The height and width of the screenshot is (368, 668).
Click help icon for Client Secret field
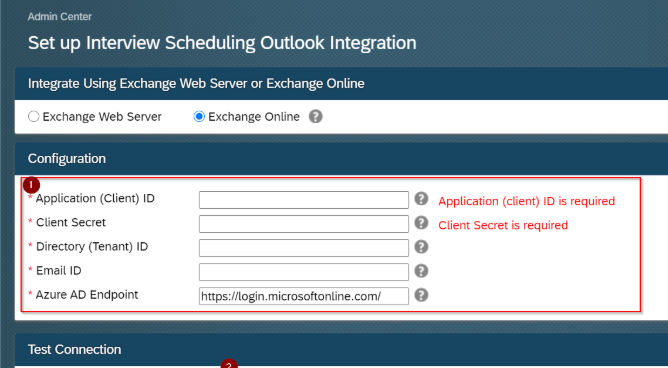point(421,223)
